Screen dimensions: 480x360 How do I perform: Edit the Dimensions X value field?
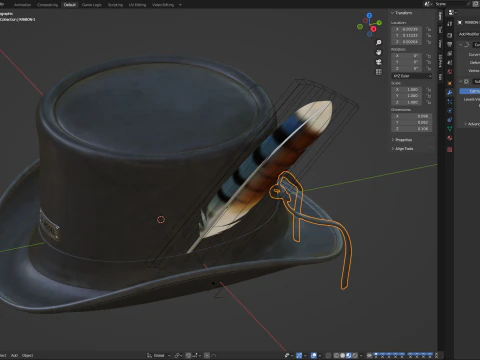click(x=412, y=116)
